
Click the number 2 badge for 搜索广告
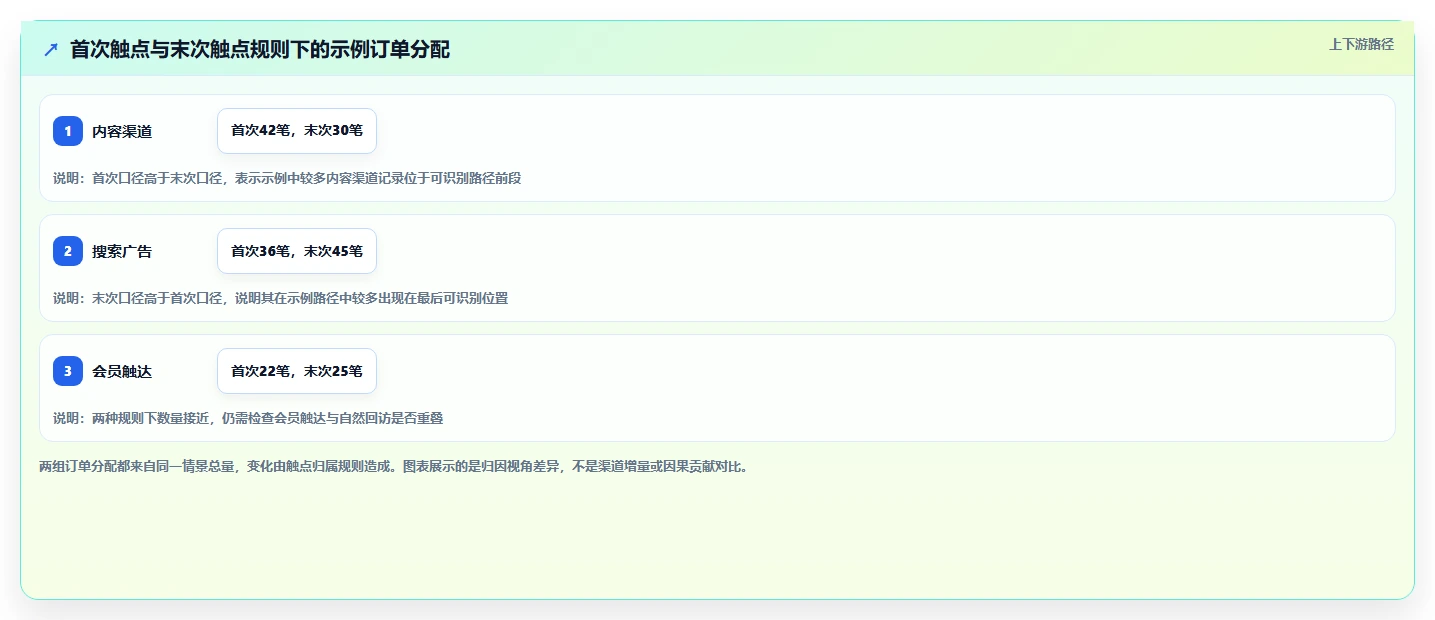click(x=68, y=251)
